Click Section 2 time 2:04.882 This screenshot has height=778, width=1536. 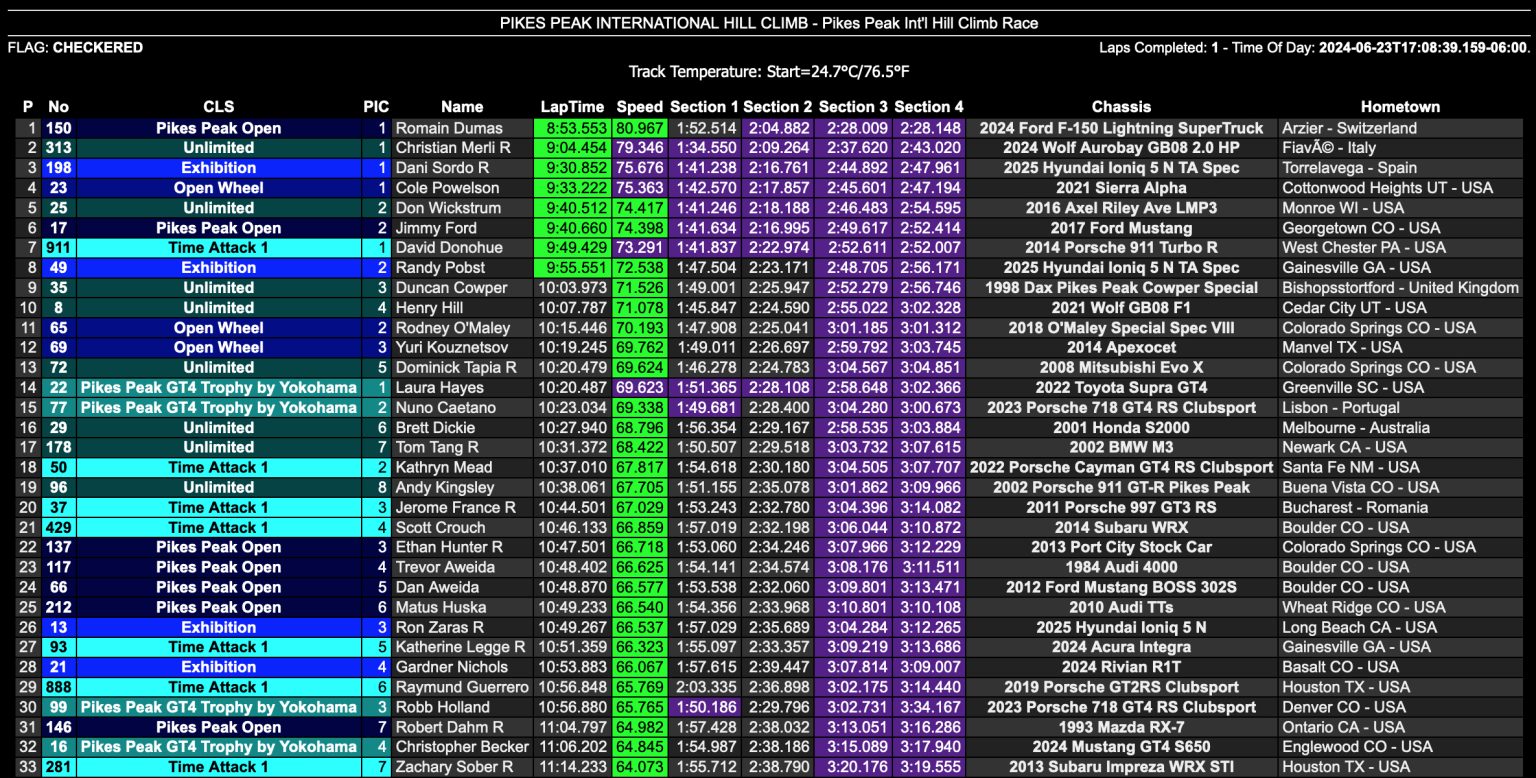coord(778,128)
